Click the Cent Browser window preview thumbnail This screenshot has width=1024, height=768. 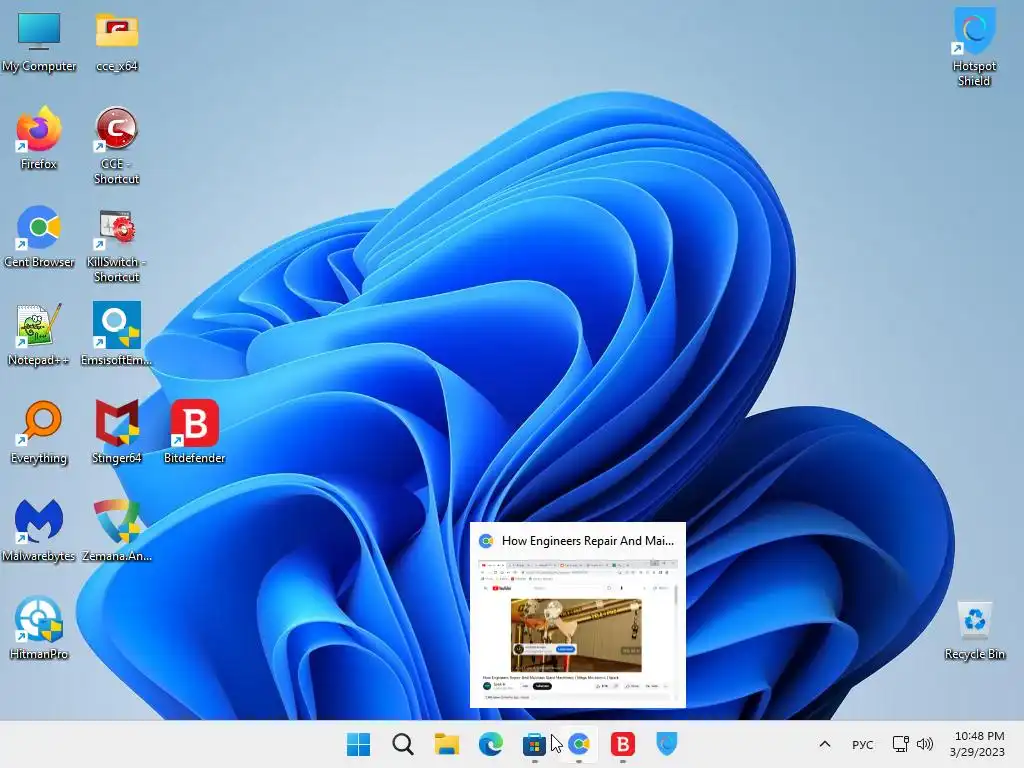pyautogui.click(x=578, y=630)
